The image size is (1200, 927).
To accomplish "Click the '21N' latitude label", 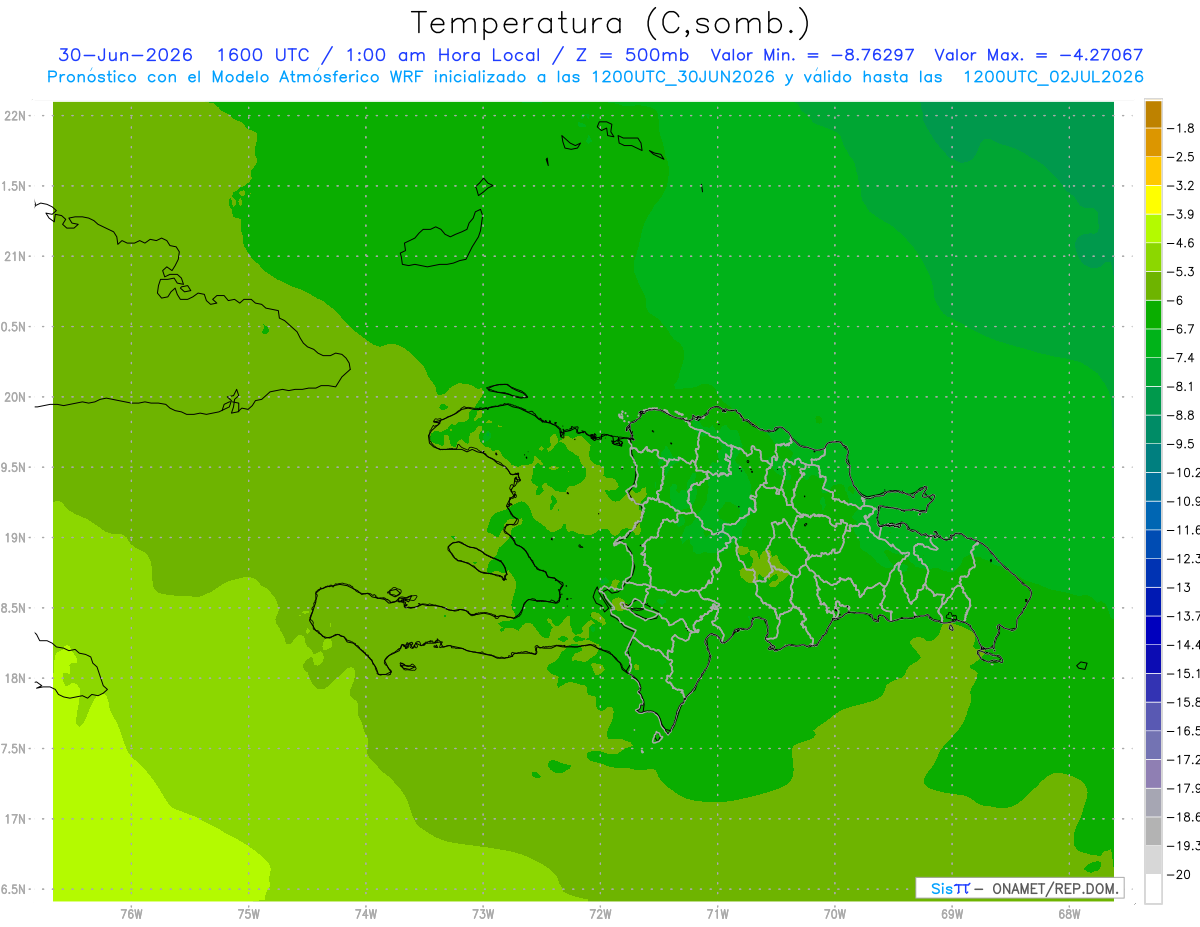I will (16, 257).
